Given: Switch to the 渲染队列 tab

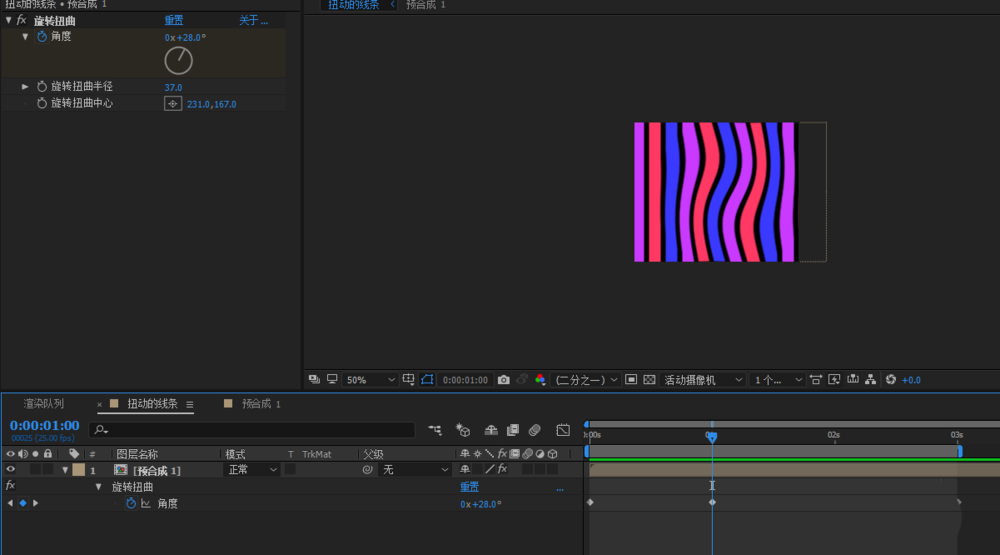Looking at the screenshot, I should click(44, 404).
